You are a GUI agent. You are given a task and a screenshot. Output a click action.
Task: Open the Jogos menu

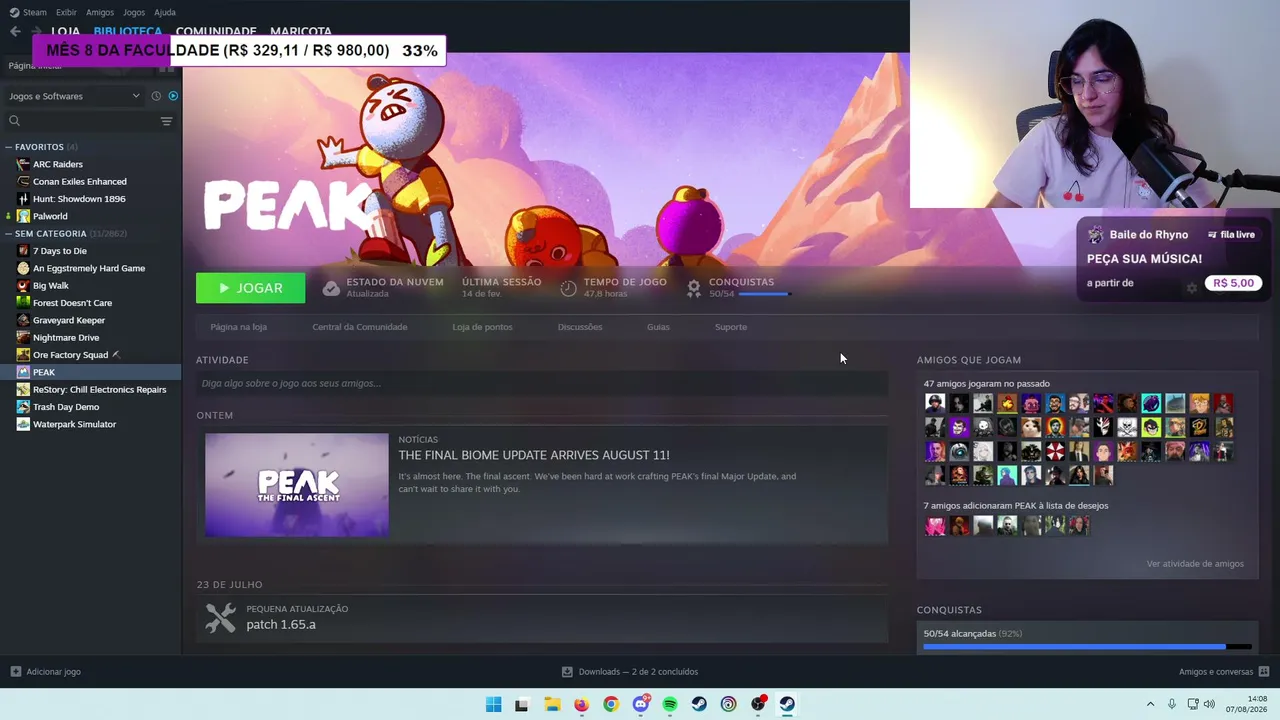pos(134,12)
